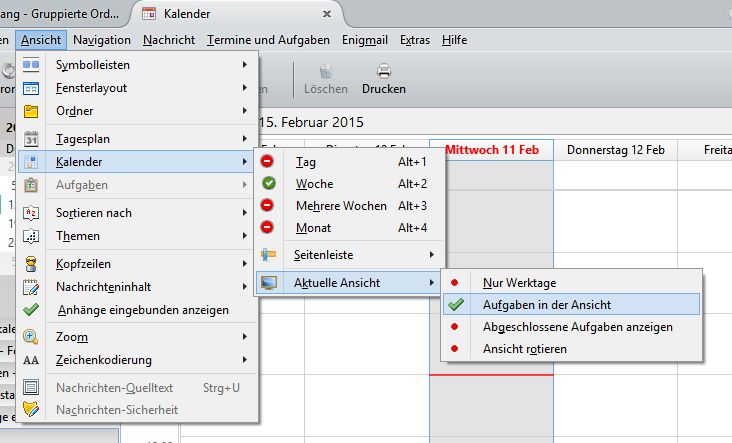This screenshot has height=443, width=732.
Task: Open the Navigation menu
Action: pyautogui.click(x=102, y=40)
